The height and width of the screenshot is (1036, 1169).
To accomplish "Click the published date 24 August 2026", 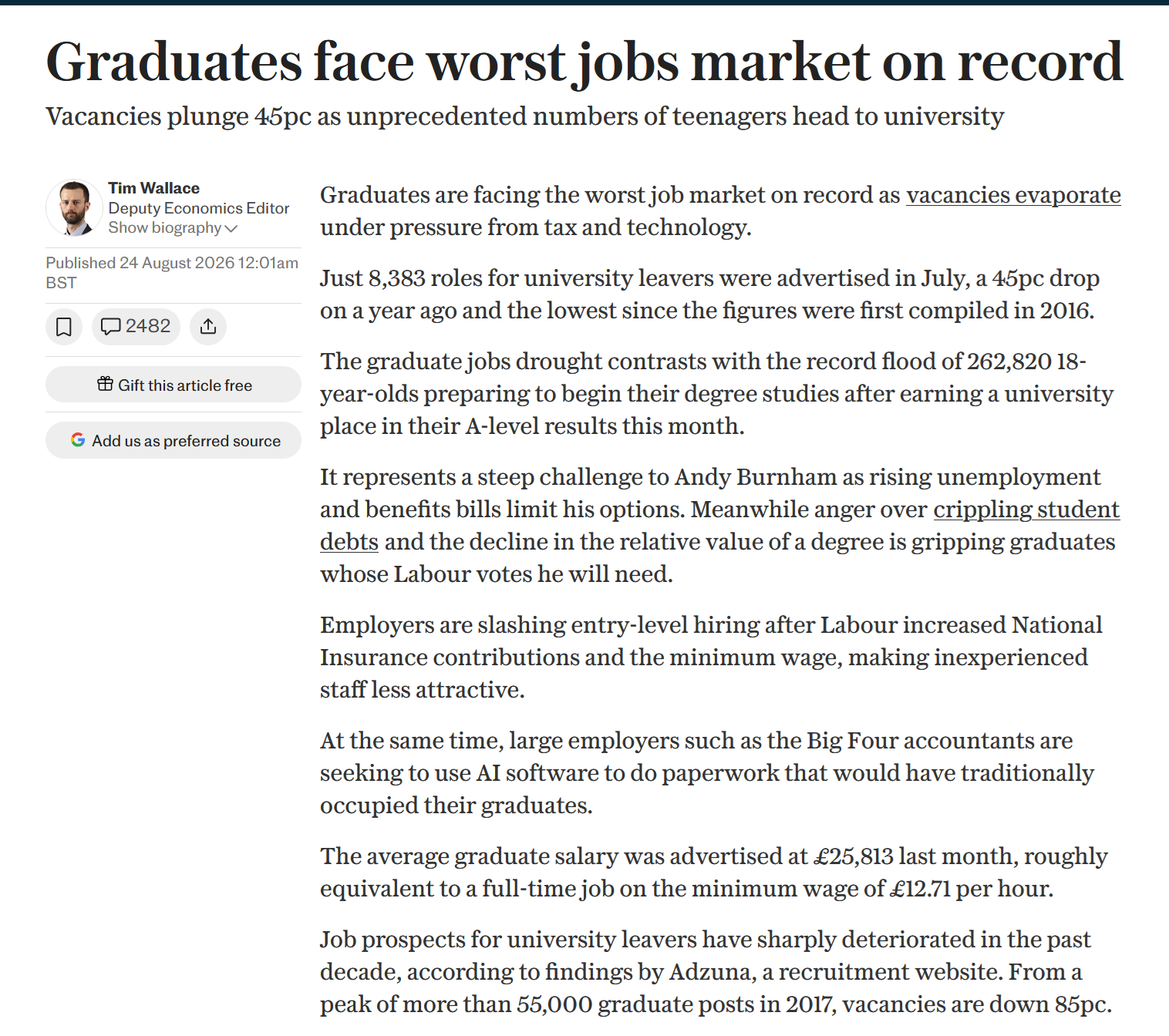I will (x=177, y=263).
